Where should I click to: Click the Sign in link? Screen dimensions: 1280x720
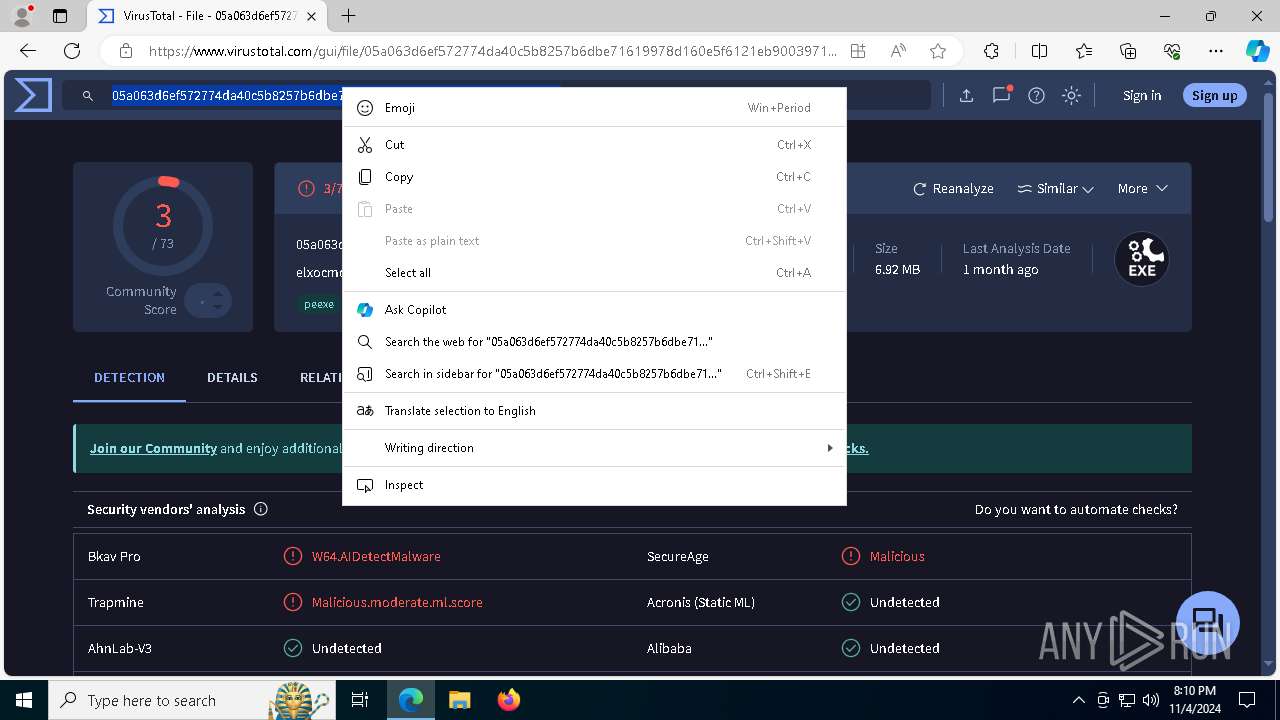point(1142,96)
